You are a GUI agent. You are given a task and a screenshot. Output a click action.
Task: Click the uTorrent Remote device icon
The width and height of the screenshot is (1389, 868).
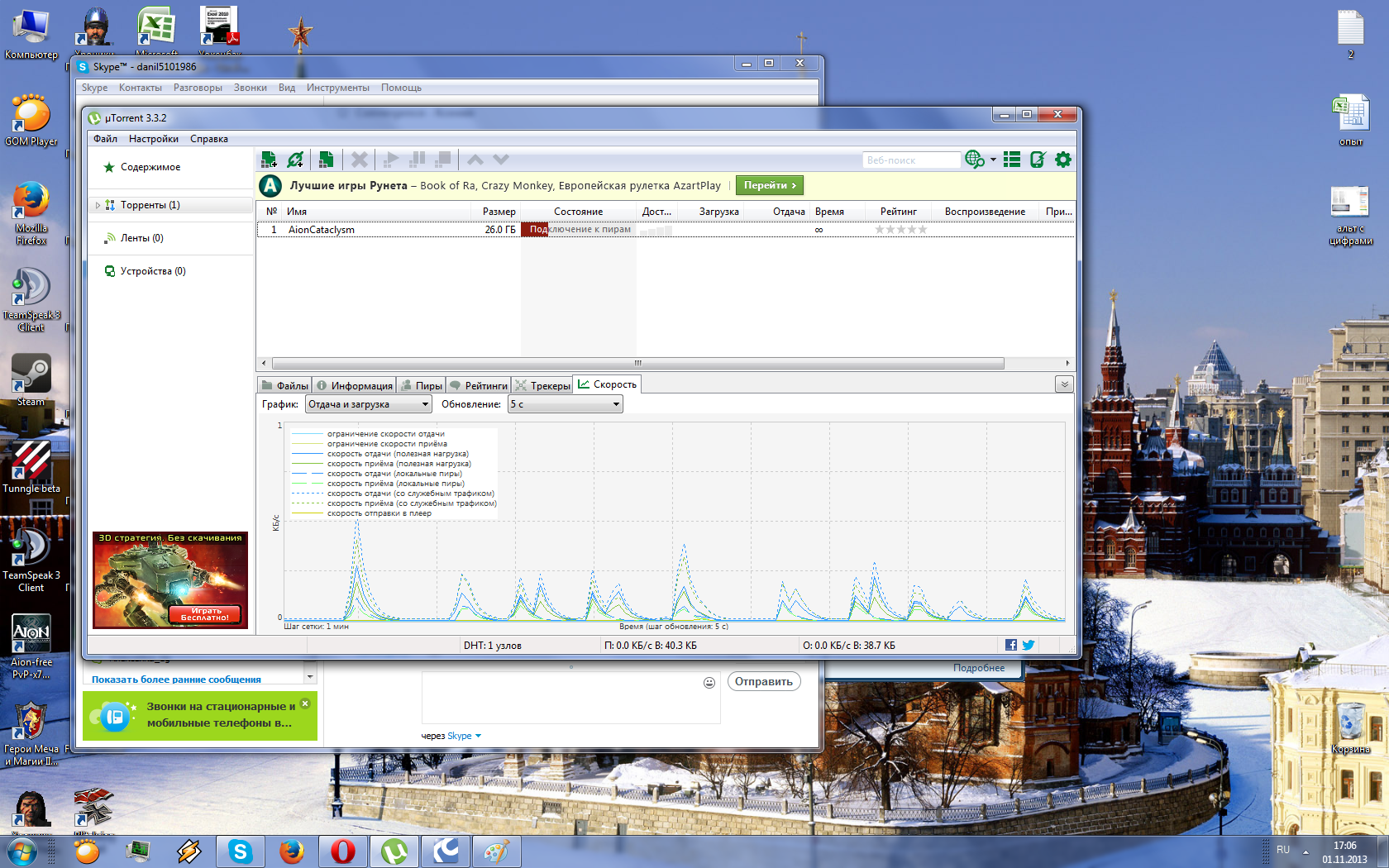tap(1038, 160)
